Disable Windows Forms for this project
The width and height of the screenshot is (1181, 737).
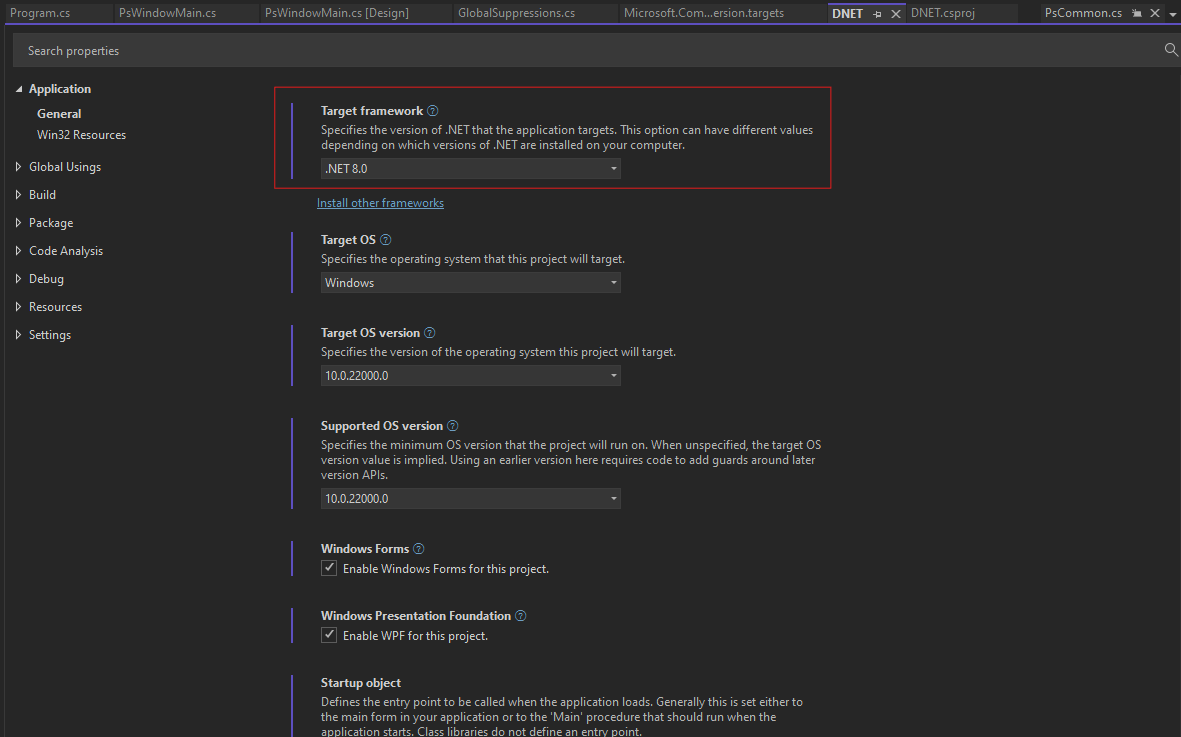[329, 567]
